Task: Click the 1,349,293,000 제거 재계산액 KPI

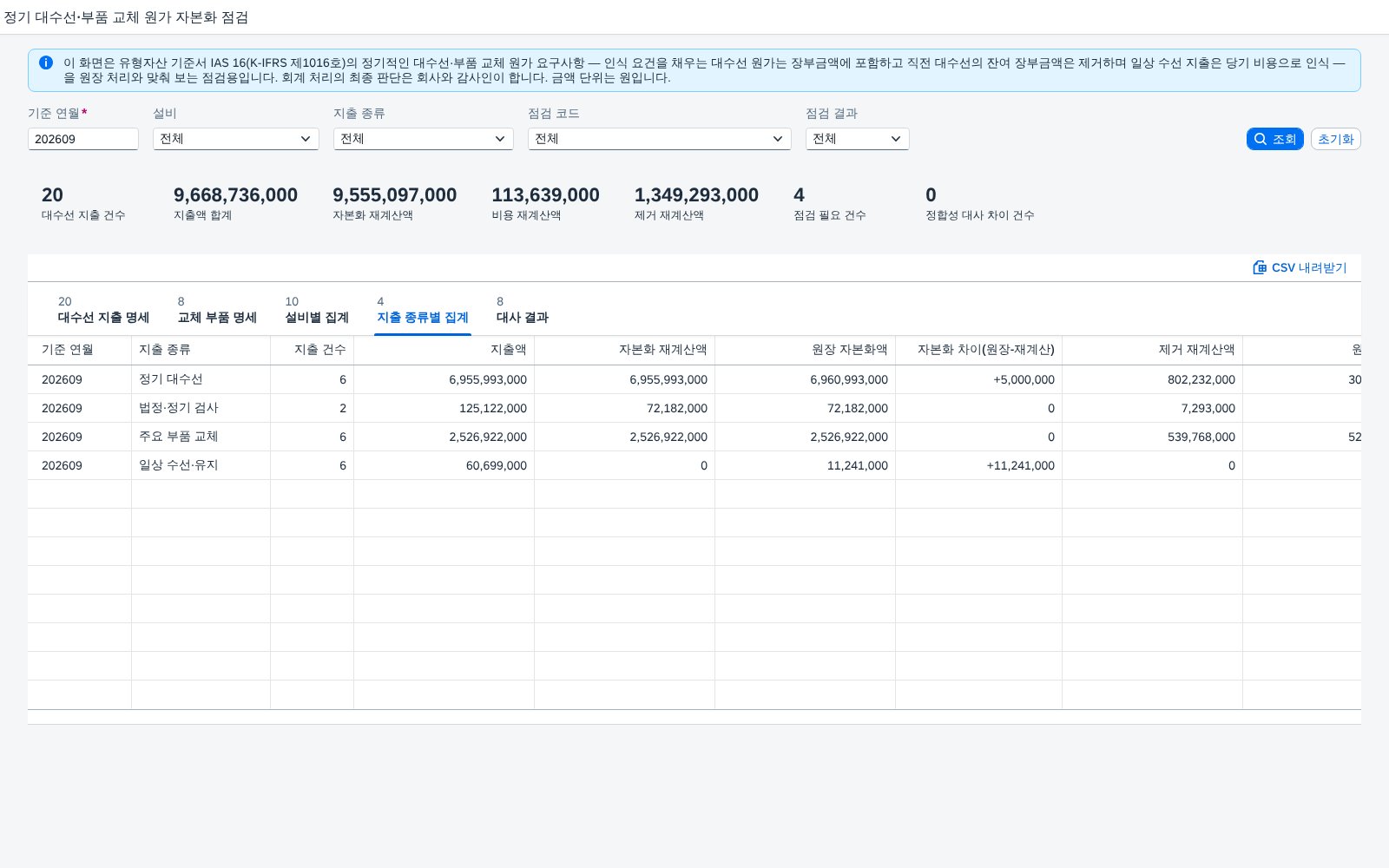Action: 696,195
